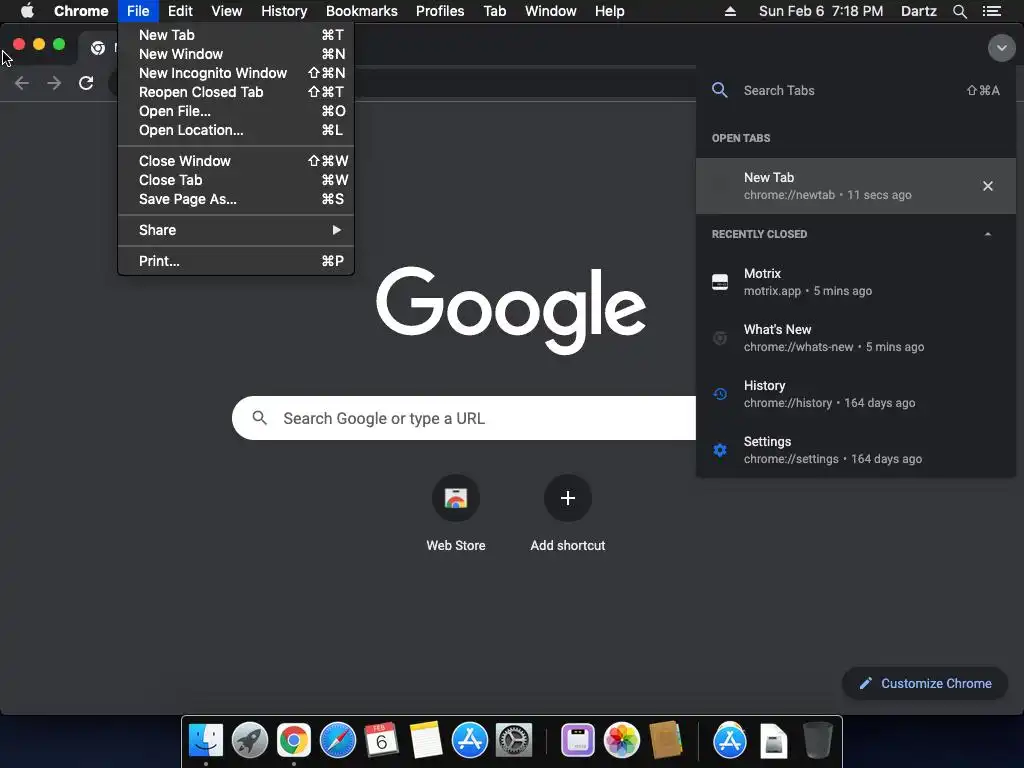
Task: Open Launchpad from the Dock
Action: point(249,741)
